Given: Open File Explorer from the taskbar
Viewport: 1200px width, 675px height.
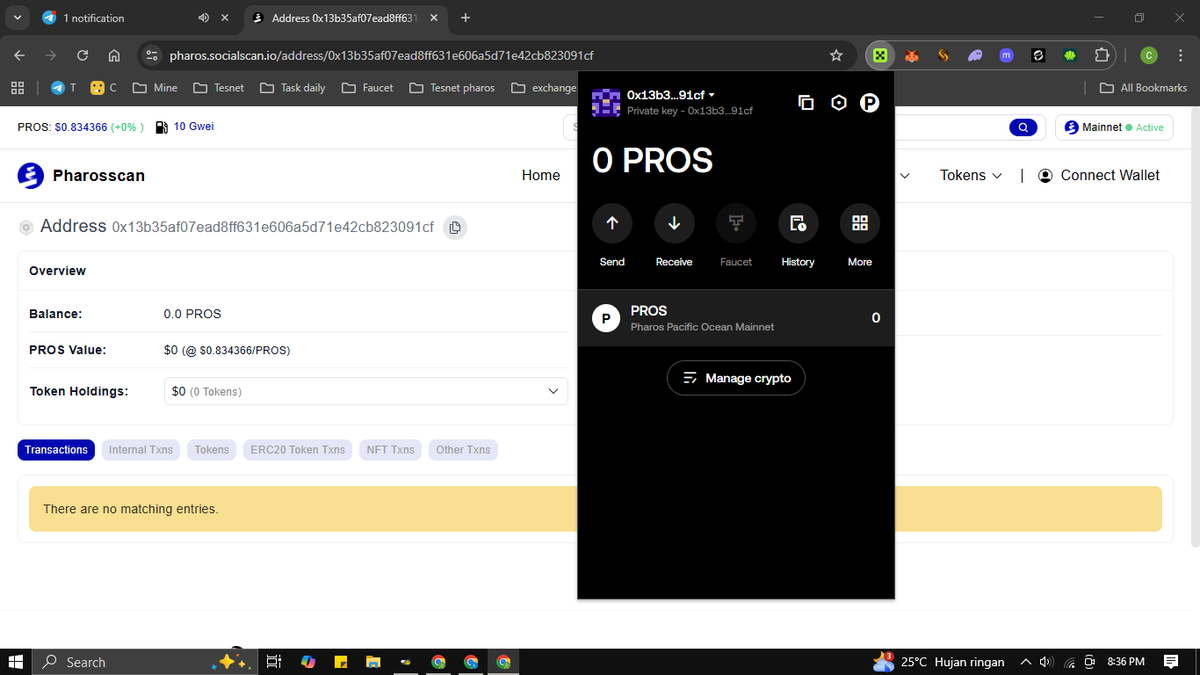Looking at the screenshot, I should point(372,662).
